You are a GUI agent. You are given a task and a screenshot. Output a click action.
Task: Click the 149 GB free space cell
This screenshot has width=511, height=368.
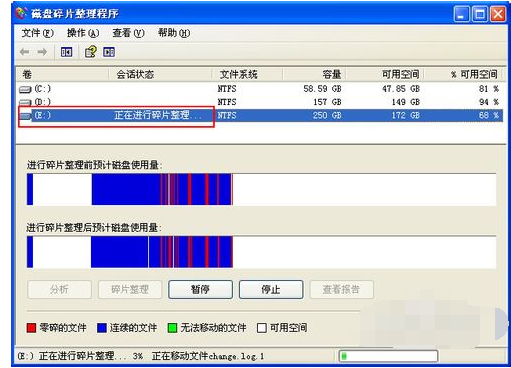click(x=406, y=102)
